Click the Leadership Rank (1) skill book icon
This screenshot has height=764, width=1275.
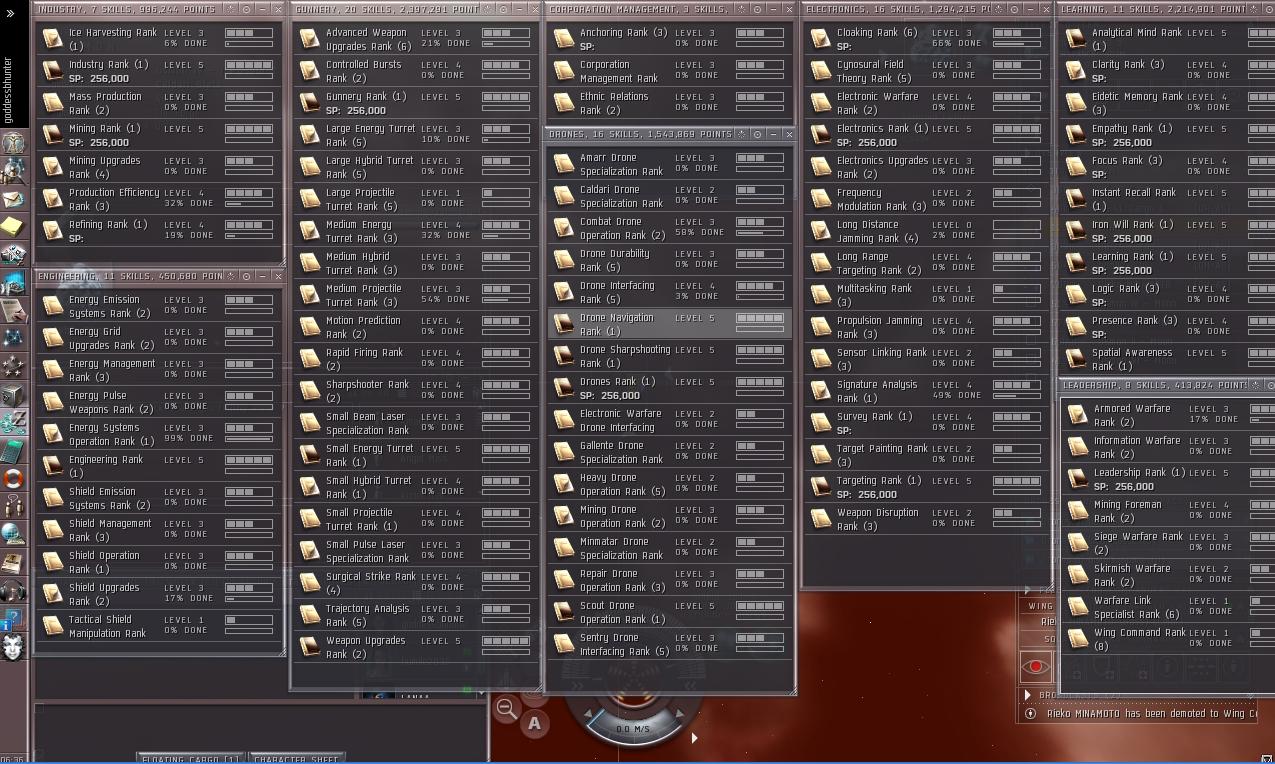pyautogui.click(x=1077, y=479)
